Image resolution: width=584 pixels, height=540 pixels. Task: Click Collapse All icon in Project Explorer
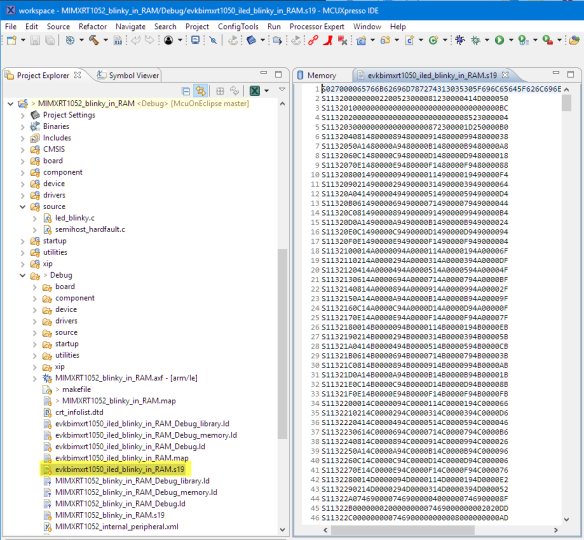pyautogui.click(x=186, y=91)
